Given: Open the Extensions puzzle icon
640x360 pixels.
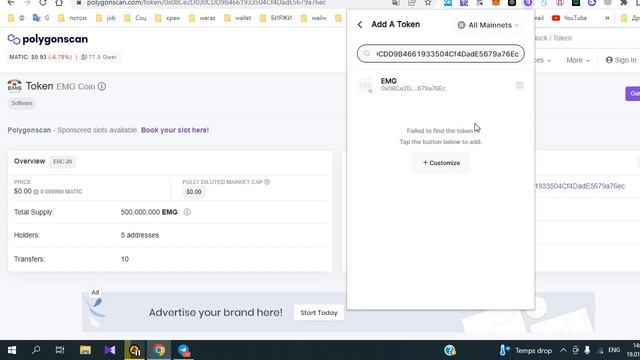Looking at the screenshot, I should coord(624,3).
